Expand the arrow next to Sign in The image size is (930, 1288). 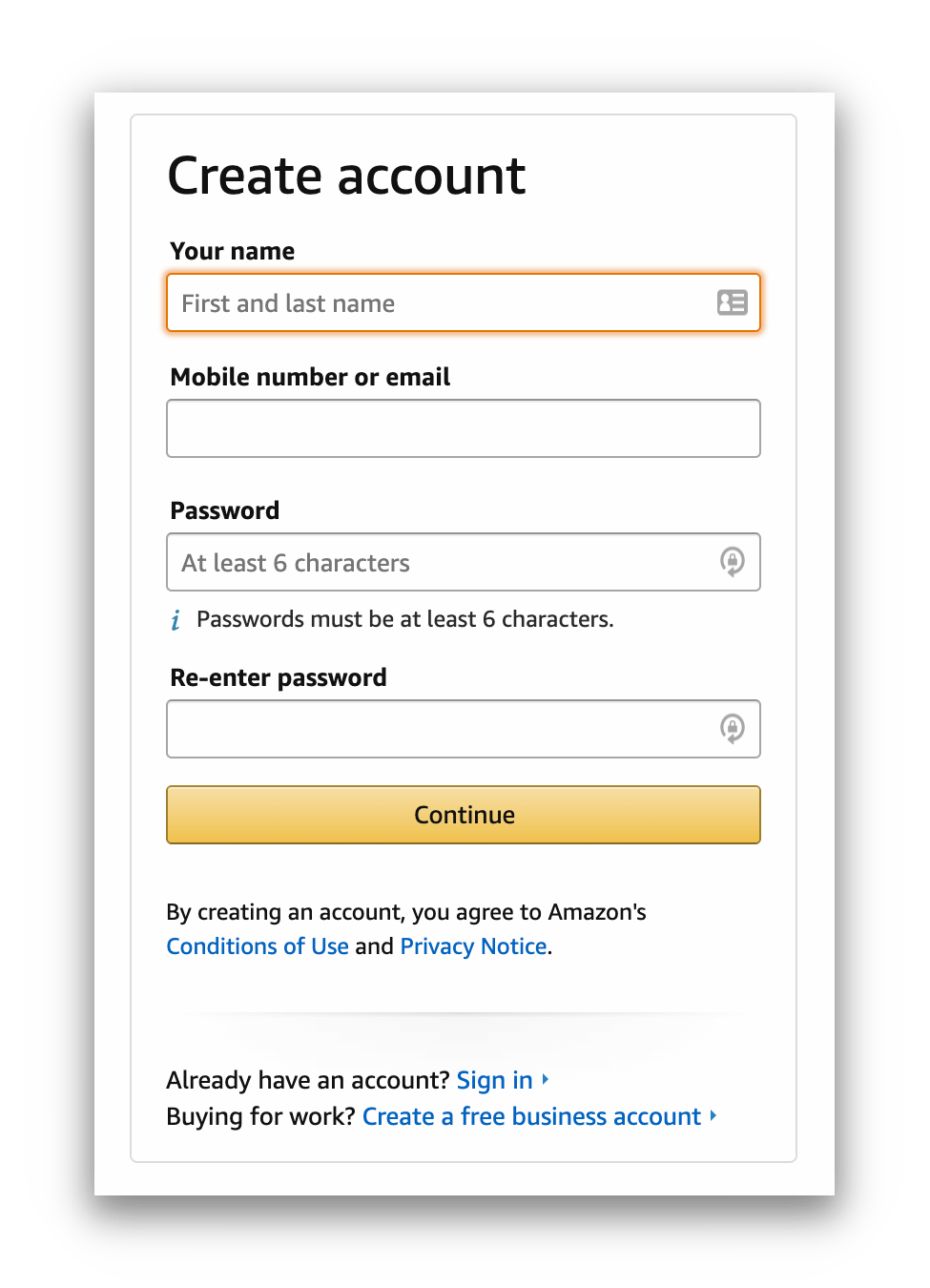[x=545, y=1080]
